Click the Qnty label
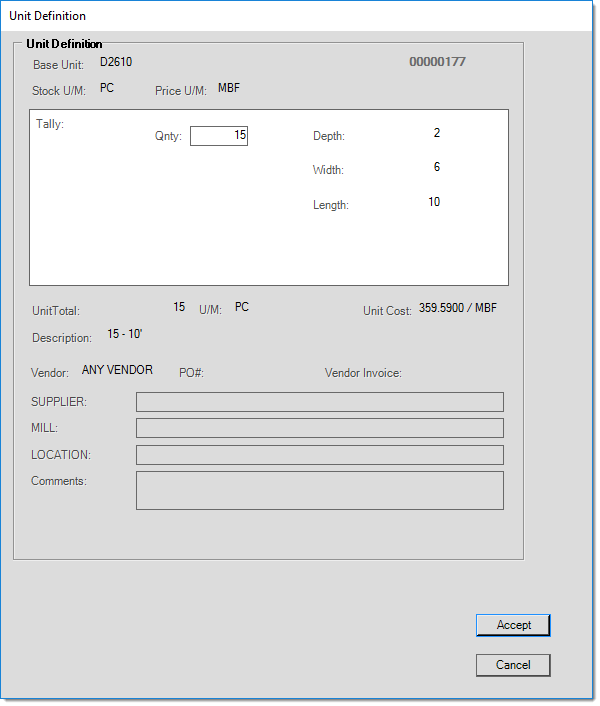 click(x=168, y=136)
